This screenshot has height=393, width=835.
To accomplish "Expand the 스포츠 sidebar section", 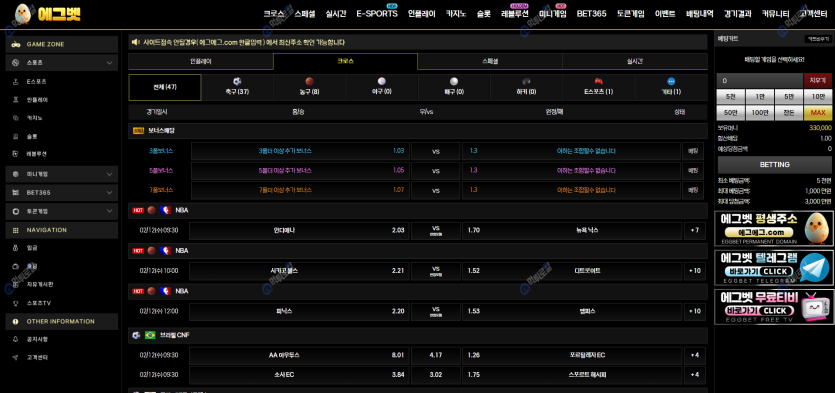I will point(62,63).
